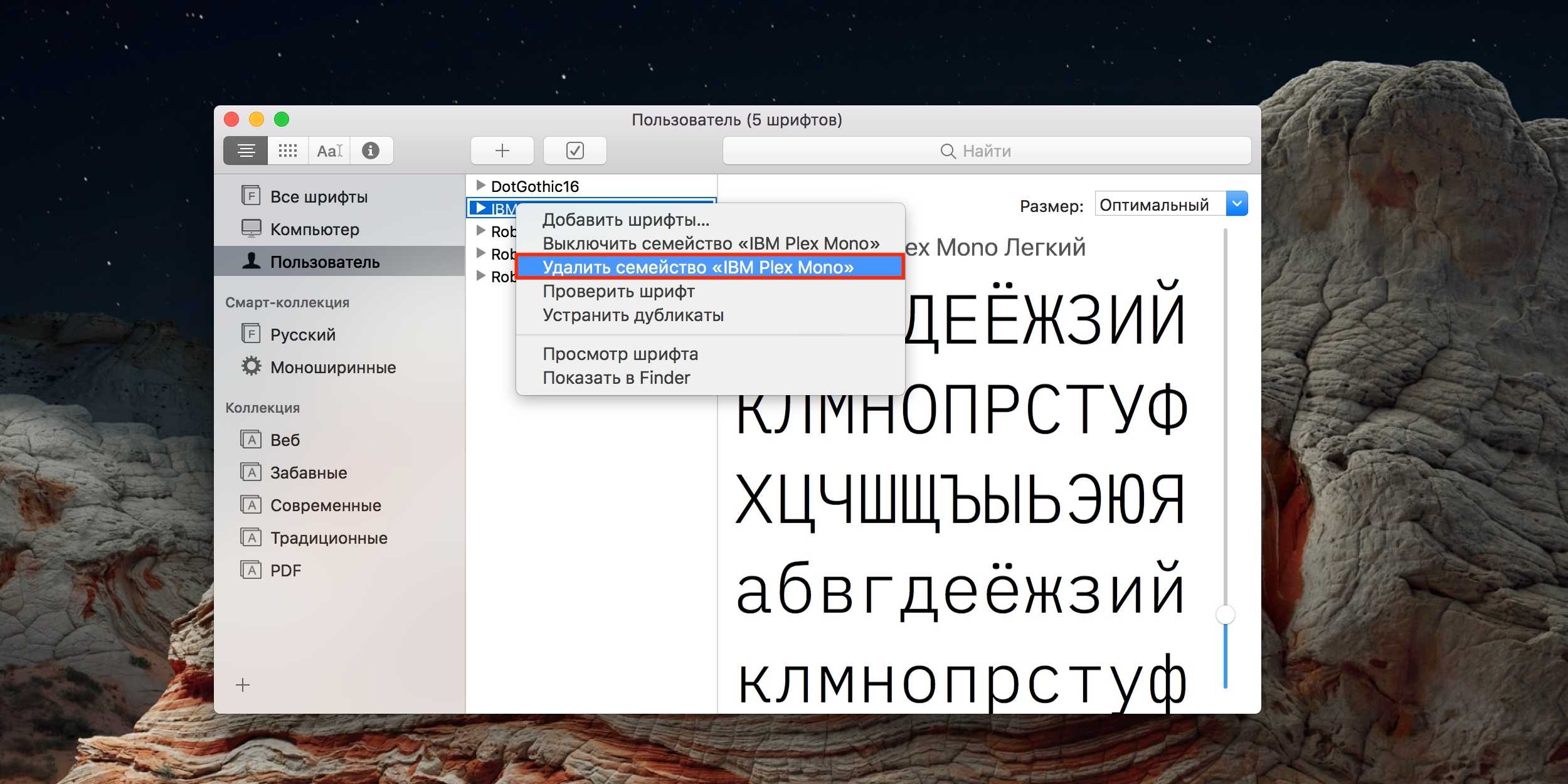Screen dimensions: 1568x784
Task: Switch to the list sample view icon
Action: click(246, 151)
